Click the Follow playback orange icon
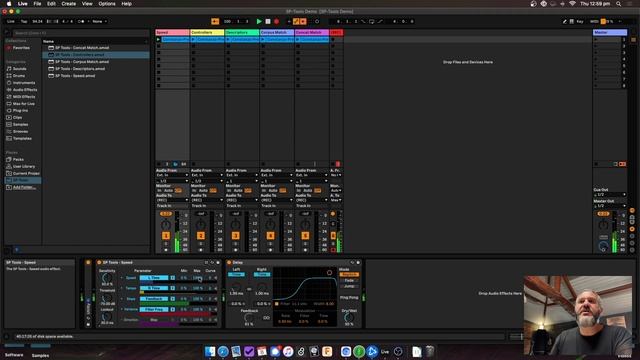The width and height of the screenshot is (640, 360). point(215,21)
